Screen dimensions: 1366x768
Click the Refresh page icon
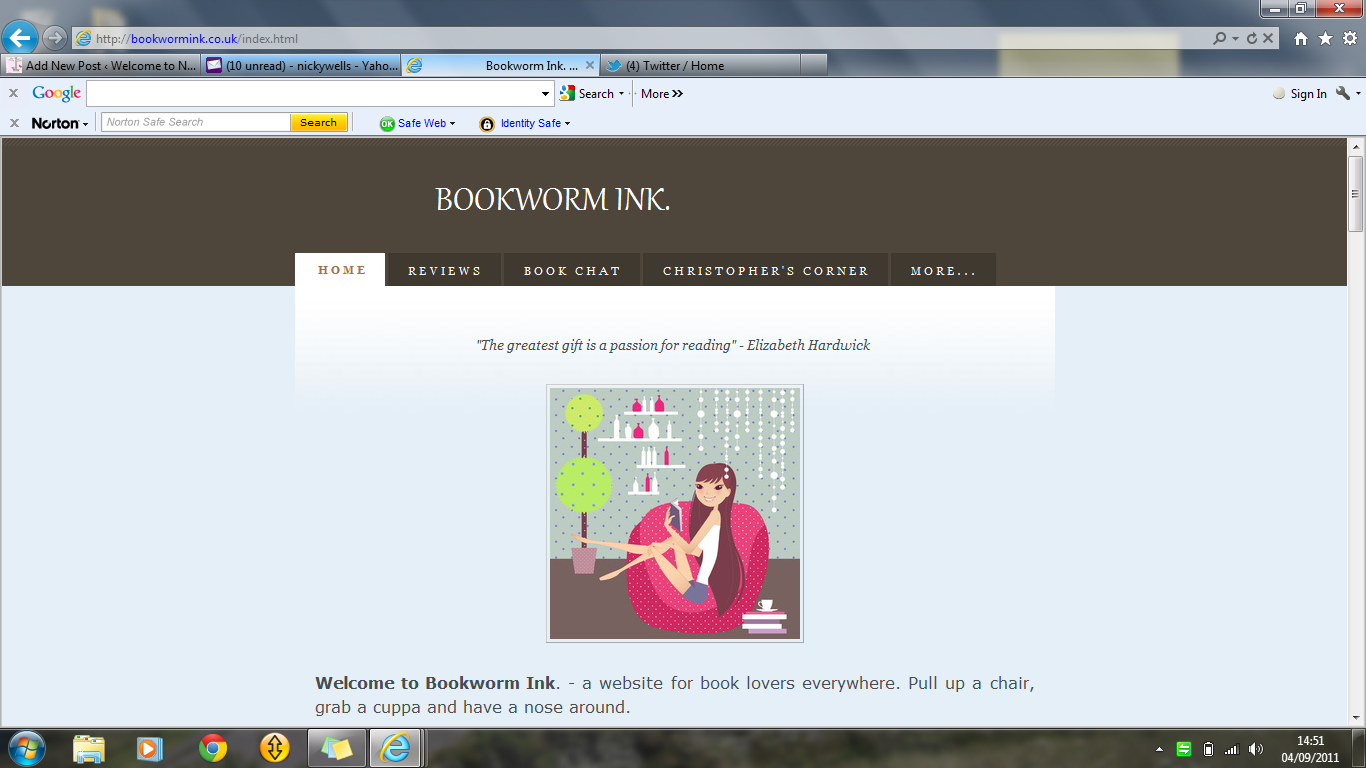1252,38
